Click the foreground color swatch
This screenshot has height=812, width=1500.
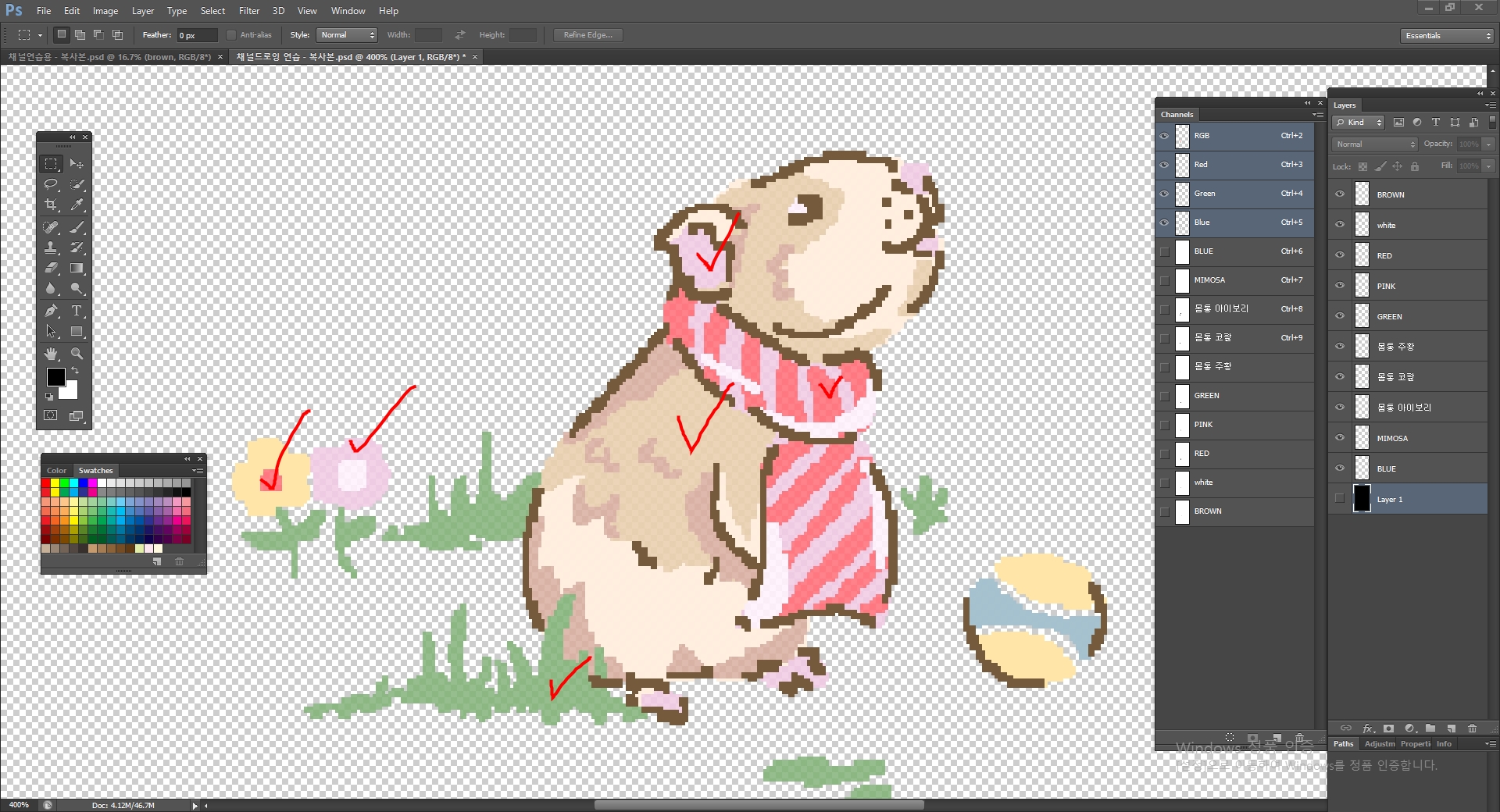55,377
